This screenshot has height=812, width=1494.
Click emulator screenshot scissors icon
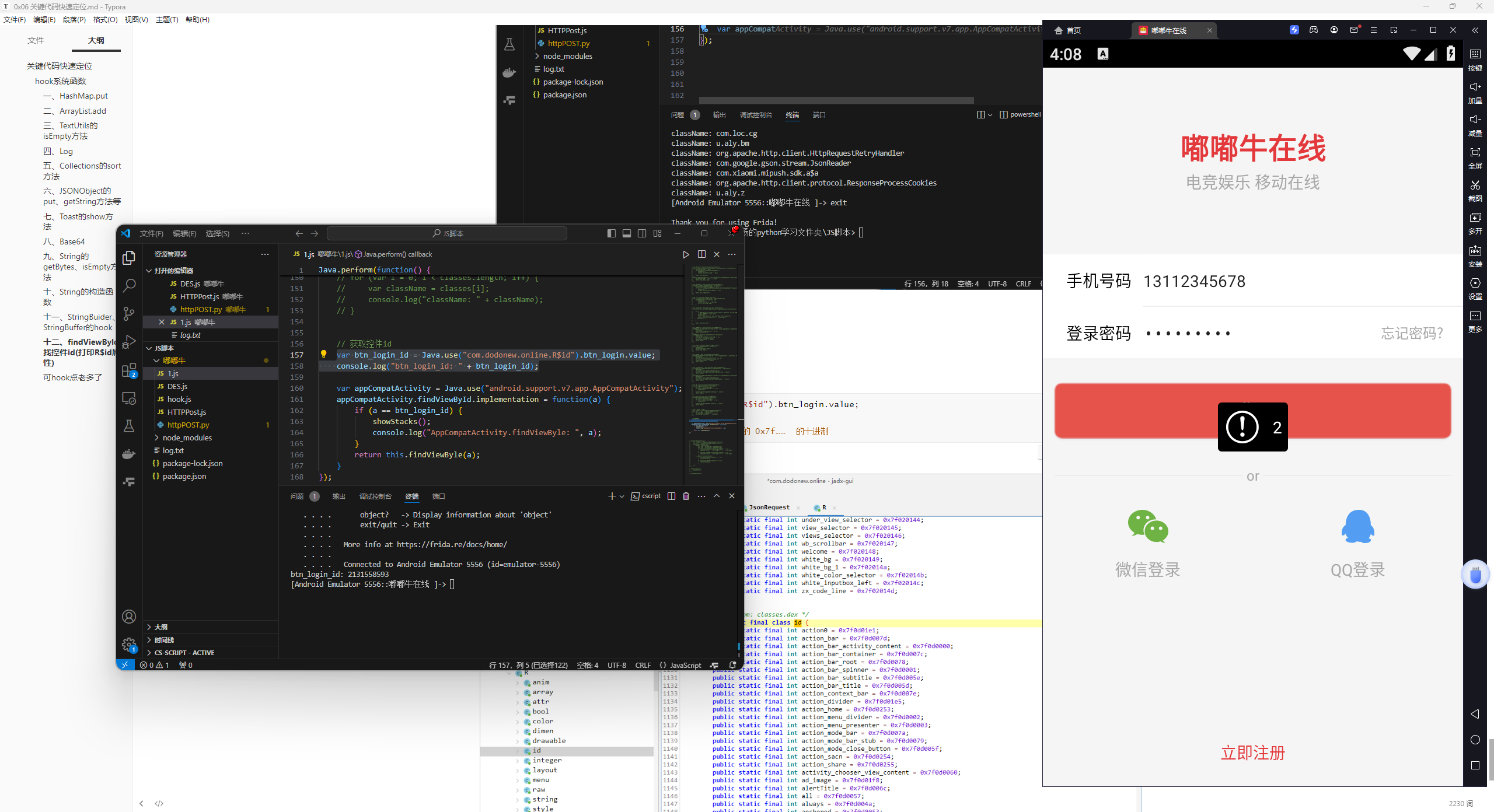[x=1475, y=185]
